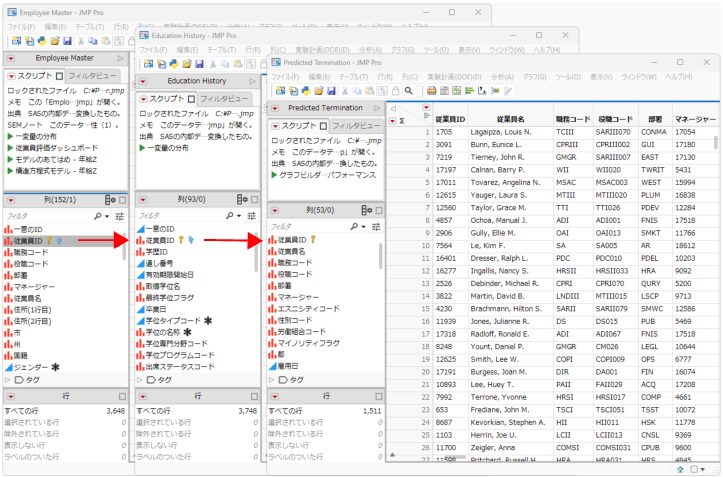
Task: Click copy icon in Employee Master toolbar
Action: point(93,41)
